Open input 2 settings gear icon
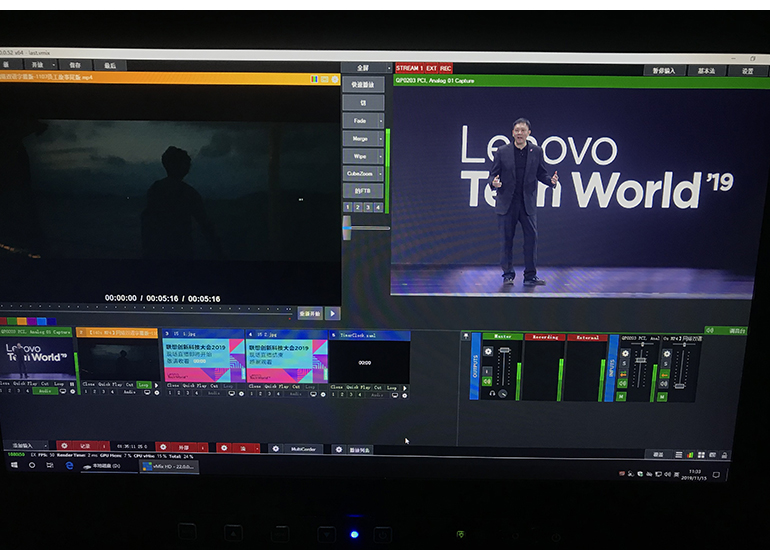 click(x=157, y=392)
